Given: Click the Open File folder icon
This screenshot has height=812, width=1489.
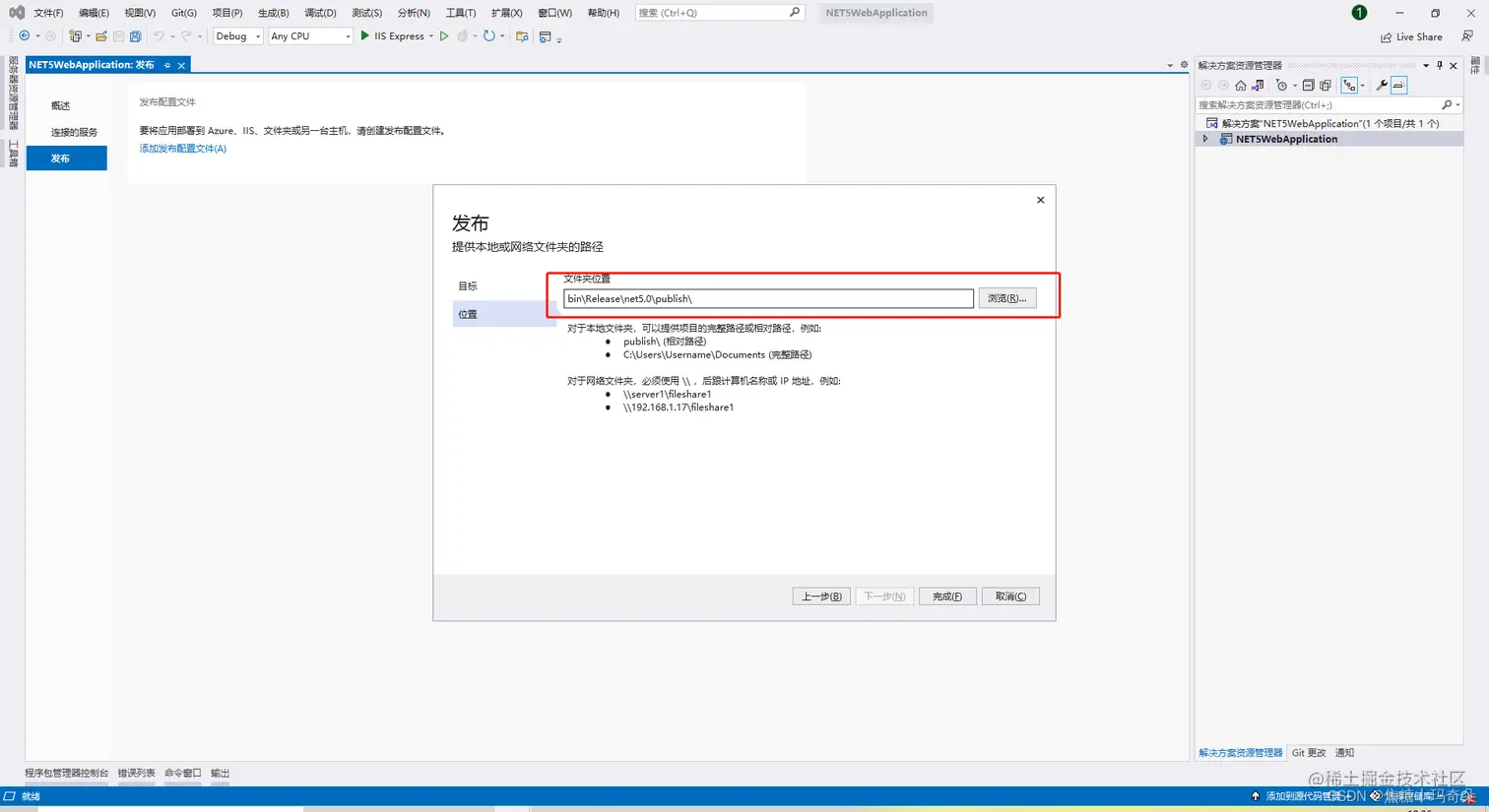Looking at the screenshot, I should pyautogui.click(x=101, y=35).
